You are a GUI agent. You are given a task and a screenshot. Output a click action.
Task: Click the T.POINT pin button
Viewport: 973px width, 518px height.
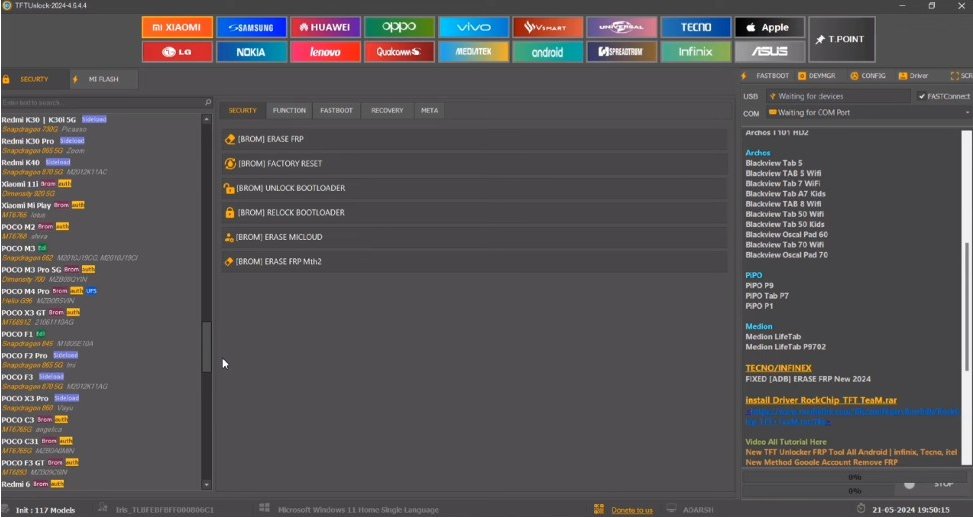(841, 39)
